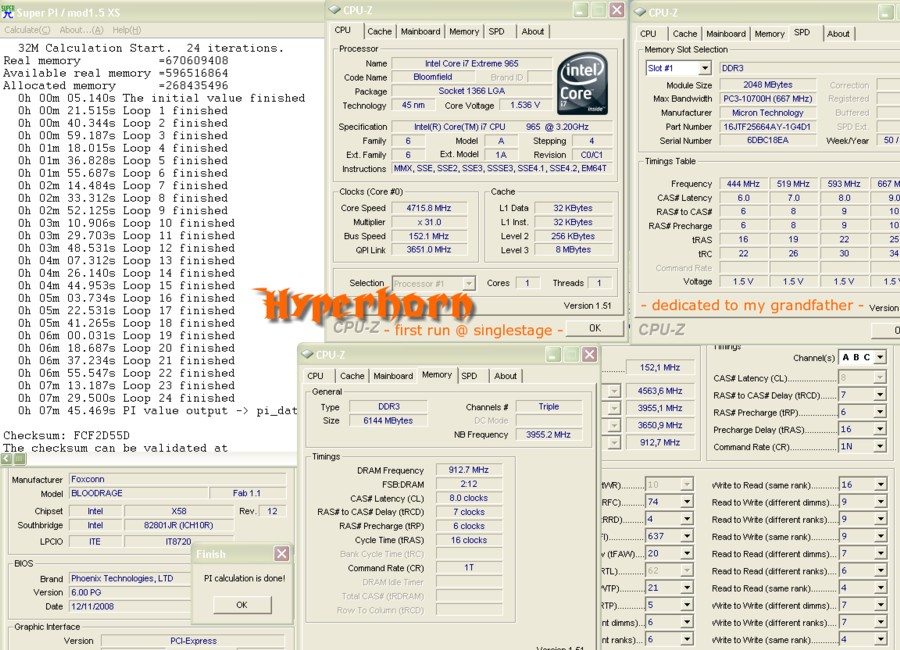The height and width of the screenshot is (650, 900).
Task: Click the Bus Speed value 152.1 MHz
Action: tap(429, 236)
